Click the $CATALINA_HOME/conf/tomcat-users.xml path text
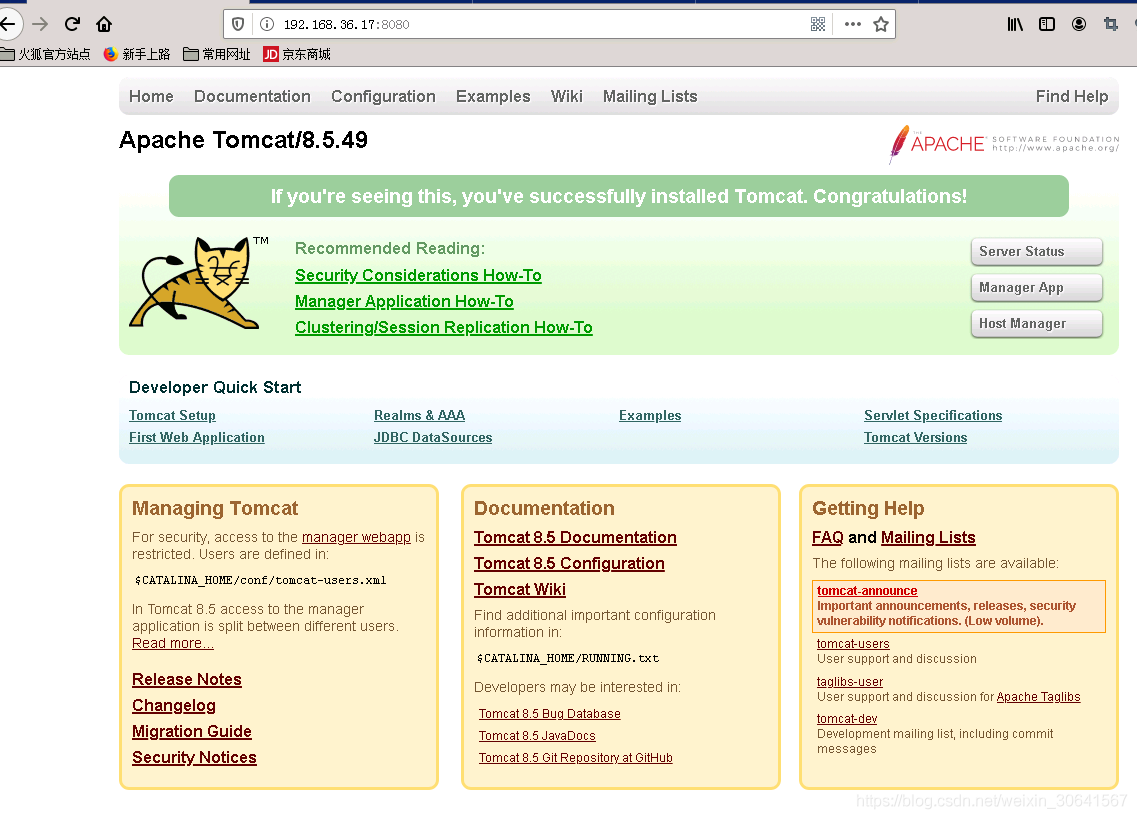1137x819 pixels. coord(260,580)
